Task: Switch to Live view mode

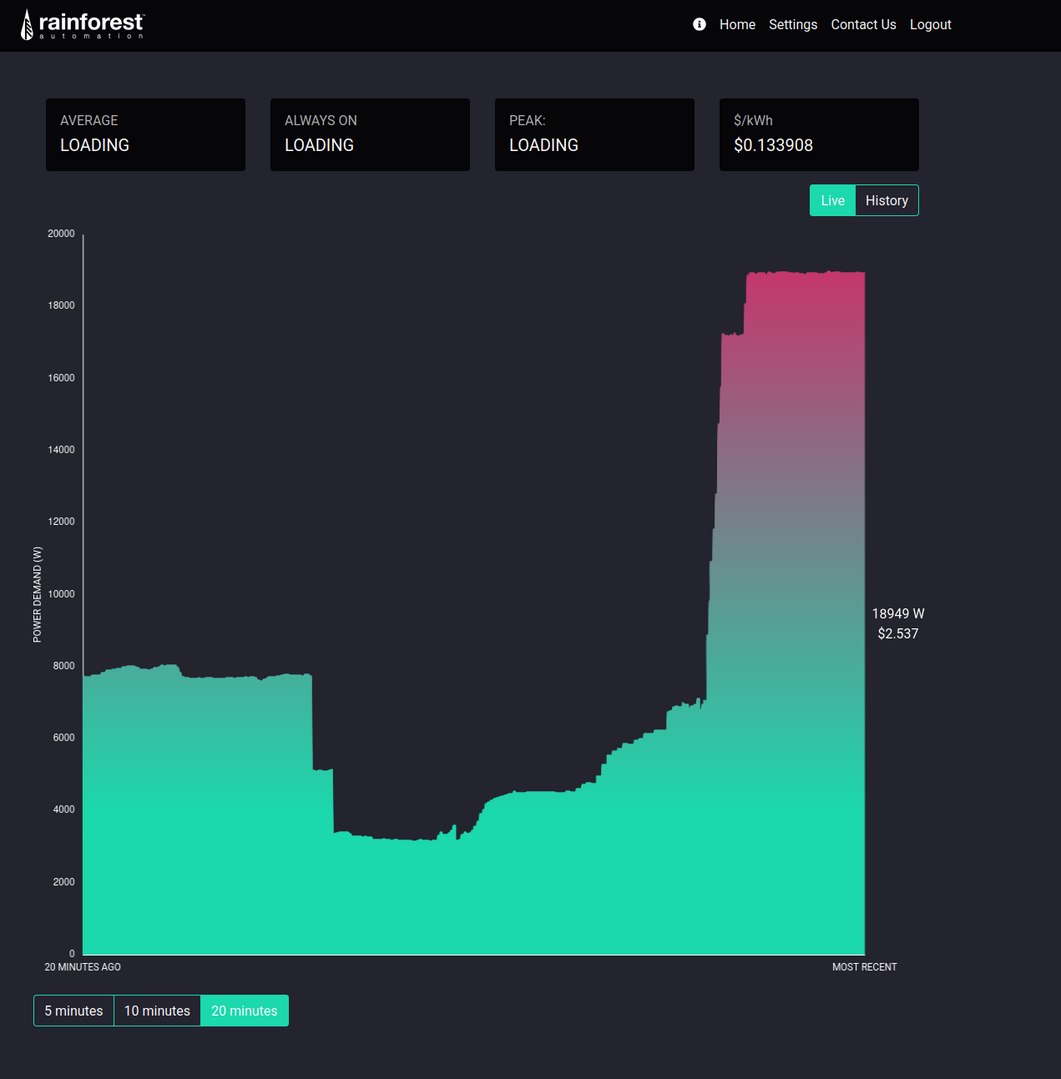Action: point(832,200)
